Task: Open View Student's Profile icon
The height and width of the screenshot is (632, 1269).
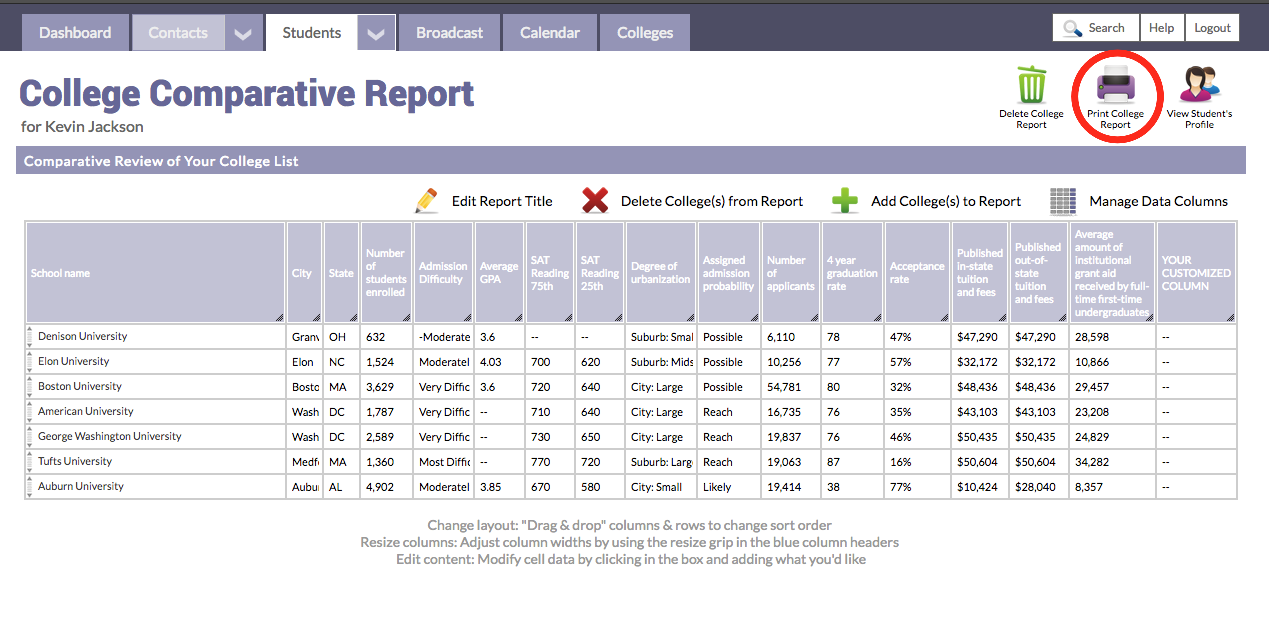Action: pyautogui.click(x=1199, y=86)
